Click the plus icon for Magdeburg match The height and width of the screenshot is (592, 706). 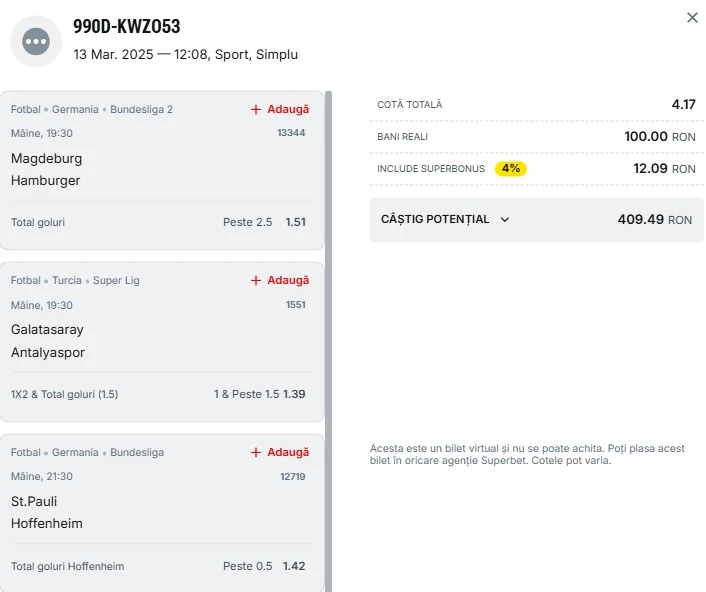point(256,109)
